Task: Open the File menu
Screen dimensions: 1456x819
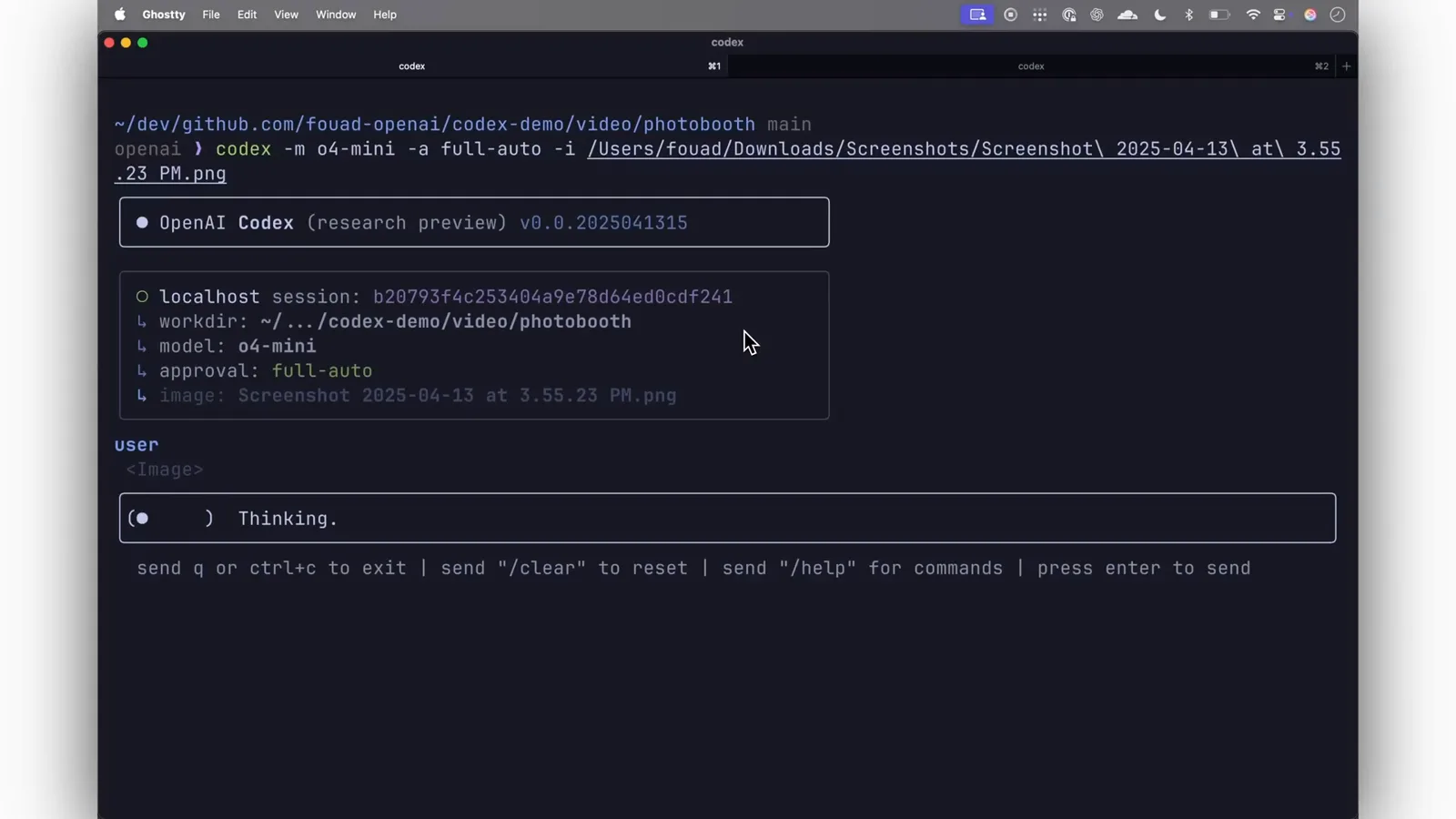Action: click(x=211, y=15)
